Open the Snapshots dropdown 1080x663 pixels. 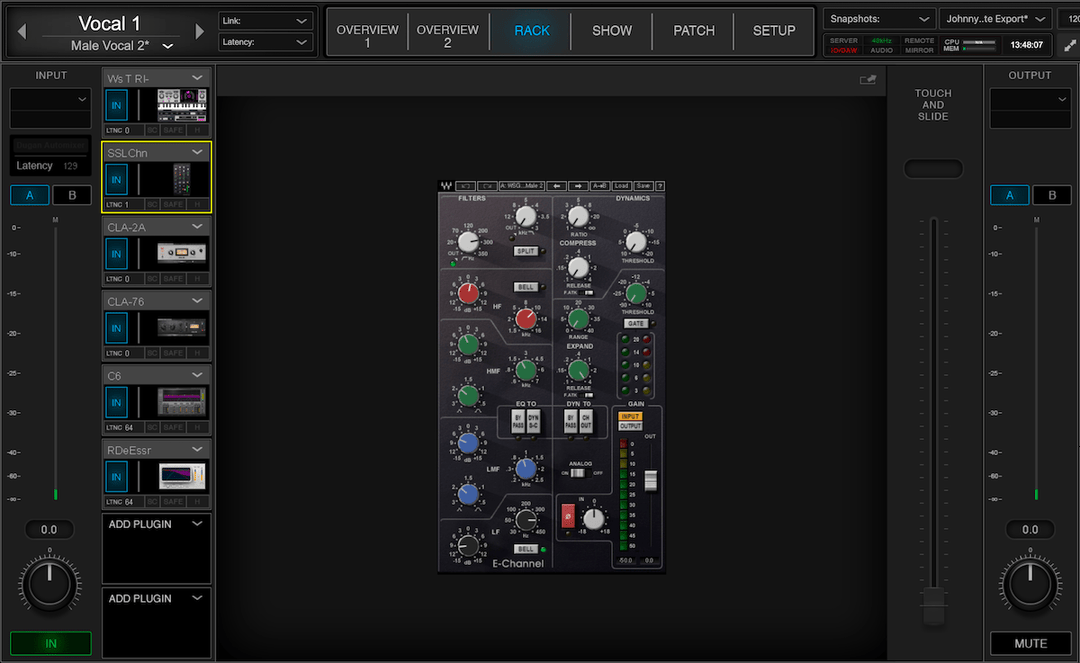tap(878, 18)
